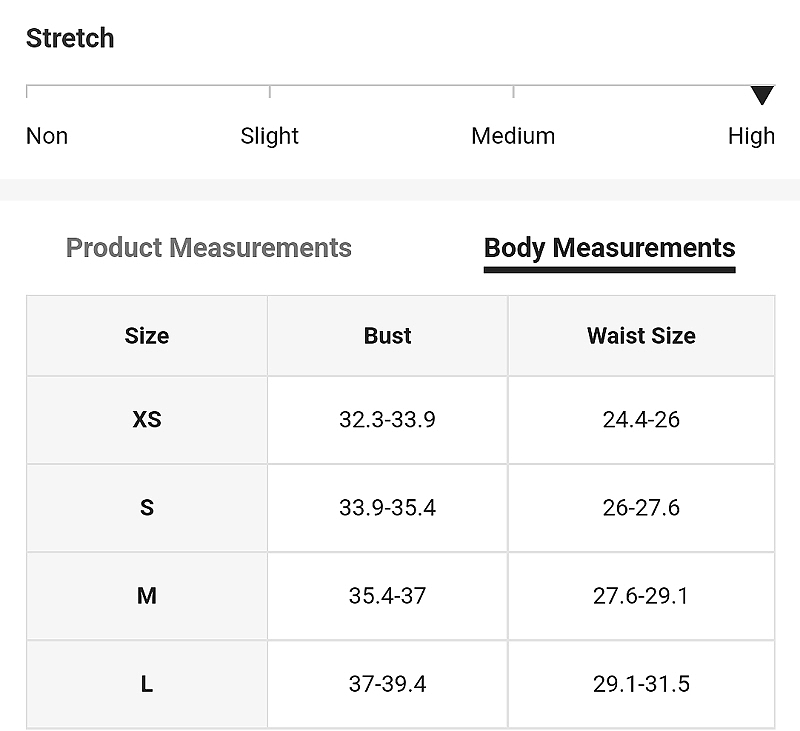Click the Slight stretch label
The width and height of the screenshot is (800, 731).
(269, 136)
